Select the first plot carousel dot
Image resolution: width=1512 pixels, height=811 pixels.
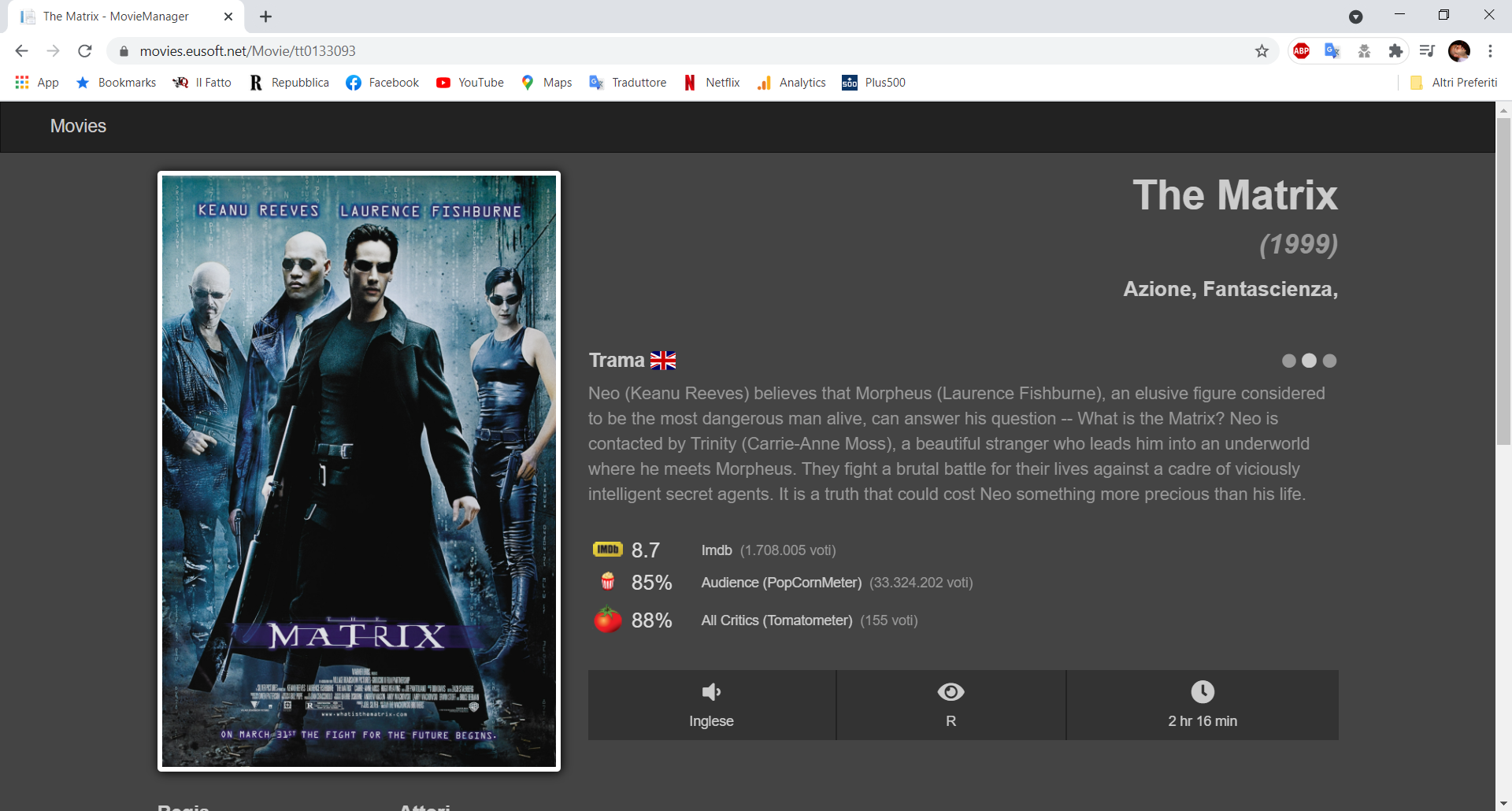point(1289,361)
